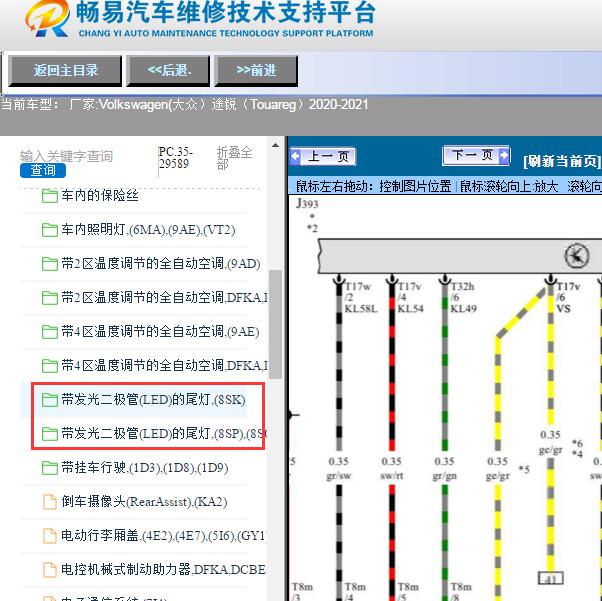This screenshot has height=601, width=602.
Task: Click document icon of 电控机械式制动助力器
Action: point(50,570)
